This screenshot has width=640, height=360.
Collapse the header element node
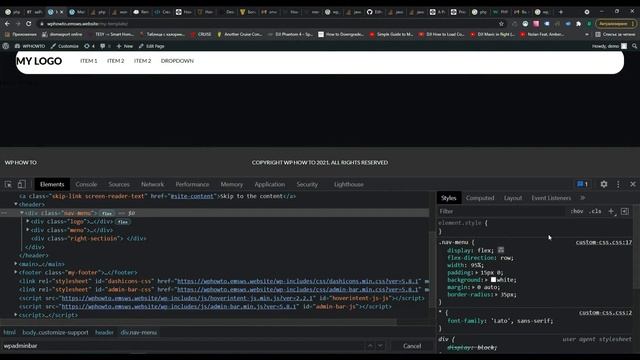tap(16, 204)
